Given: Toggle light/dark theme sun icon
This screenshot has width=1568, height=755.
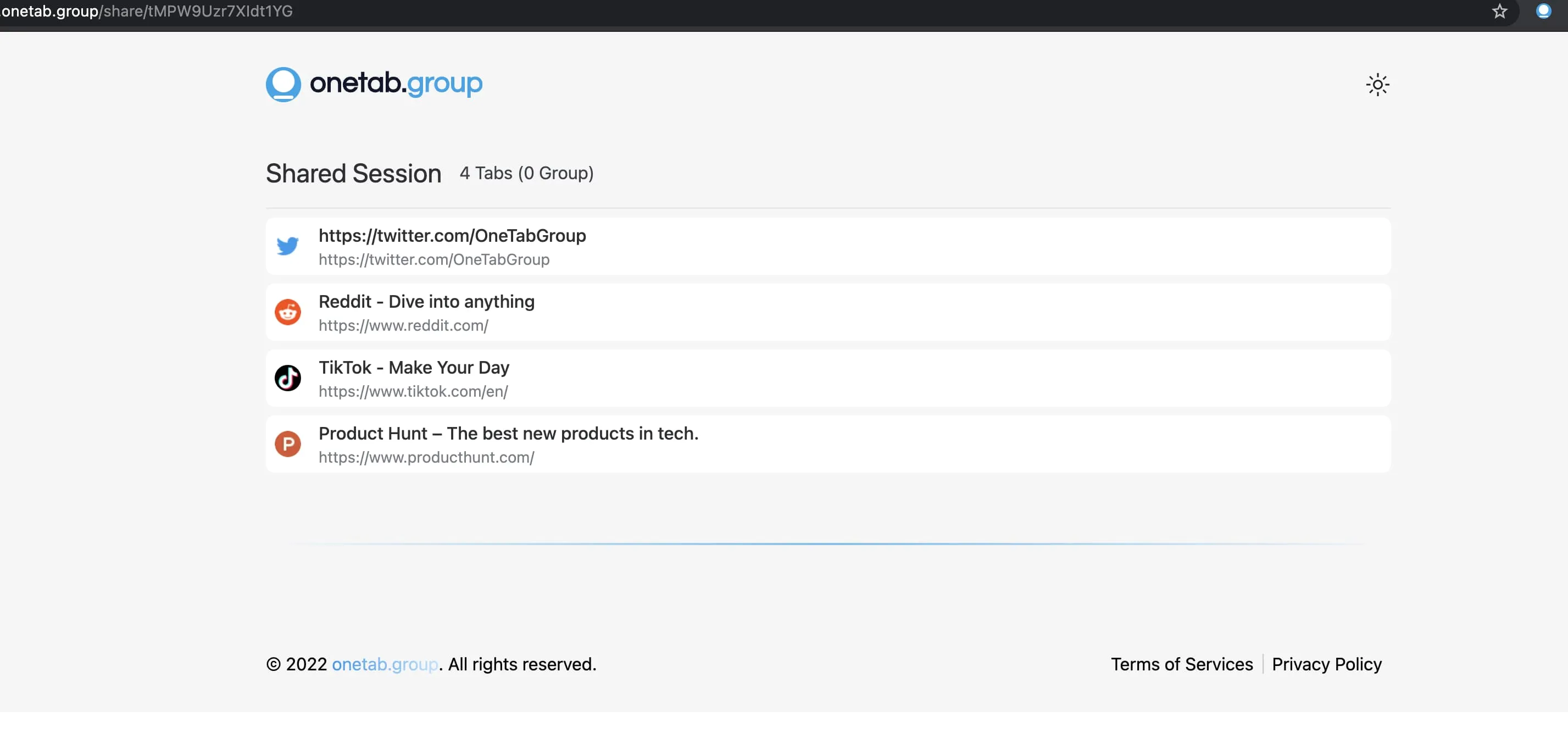Looking at the screenshot, I should coord(1377,85).
